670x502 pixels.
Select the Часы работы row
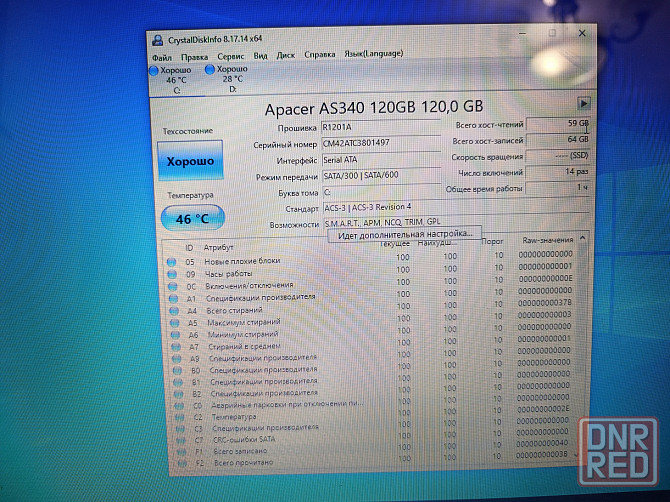(x=370, y=271)
